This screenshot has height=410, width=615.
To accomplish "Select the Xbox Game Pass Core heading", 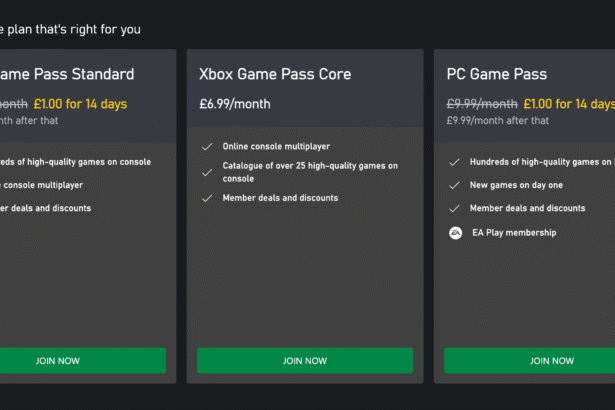I will 275,74.
